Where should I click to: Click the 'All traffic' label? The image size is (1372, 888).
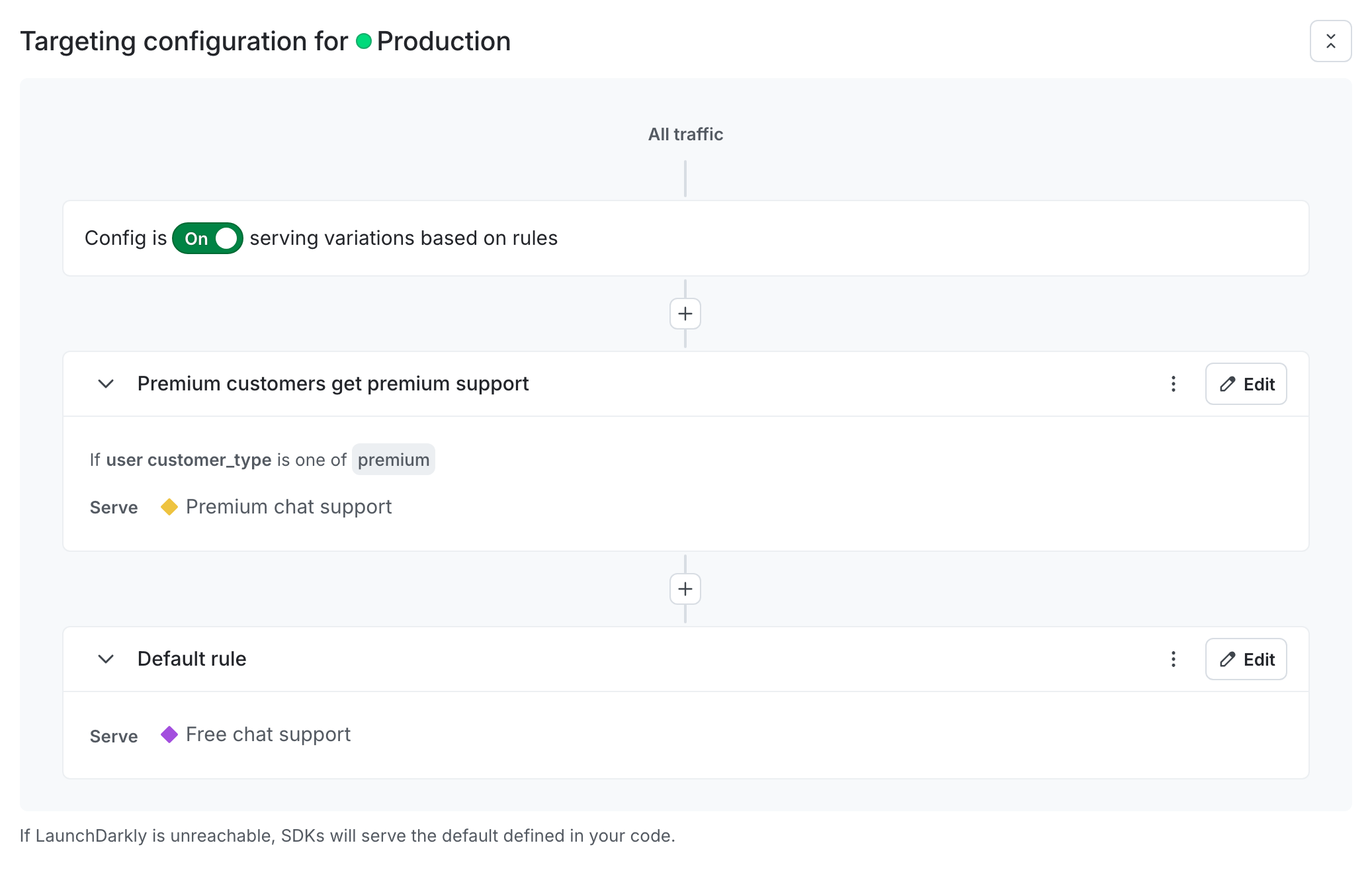(685, 134)
